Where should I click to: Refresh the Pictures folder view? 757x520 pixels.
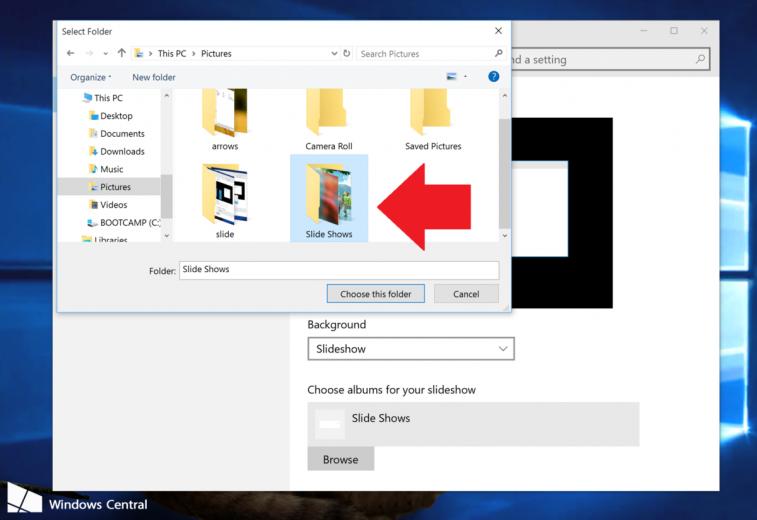pyautogui.click(x=347, y=53)
